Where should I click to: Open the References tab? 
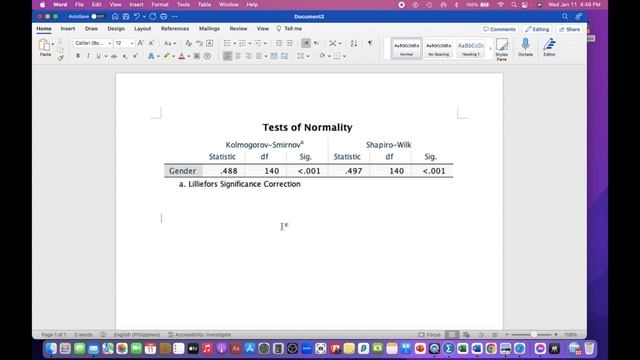click(x=175, y=29)
